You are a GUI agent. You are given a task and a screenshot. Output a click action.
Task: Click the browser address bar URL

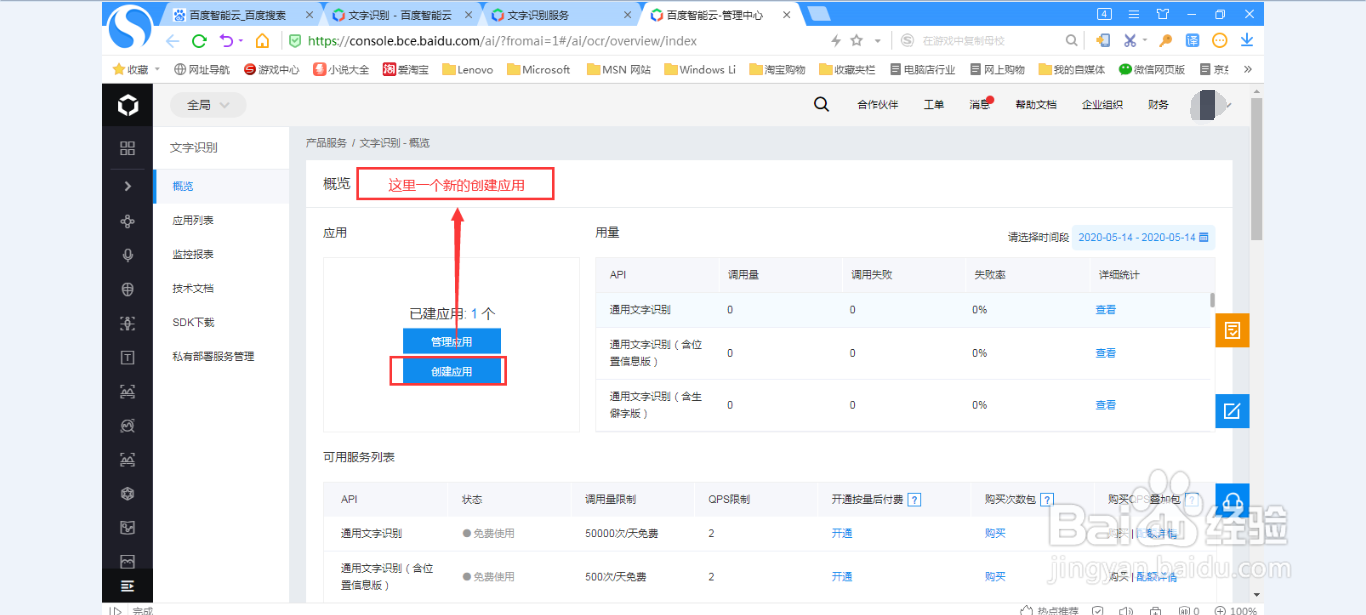(502, 41)
